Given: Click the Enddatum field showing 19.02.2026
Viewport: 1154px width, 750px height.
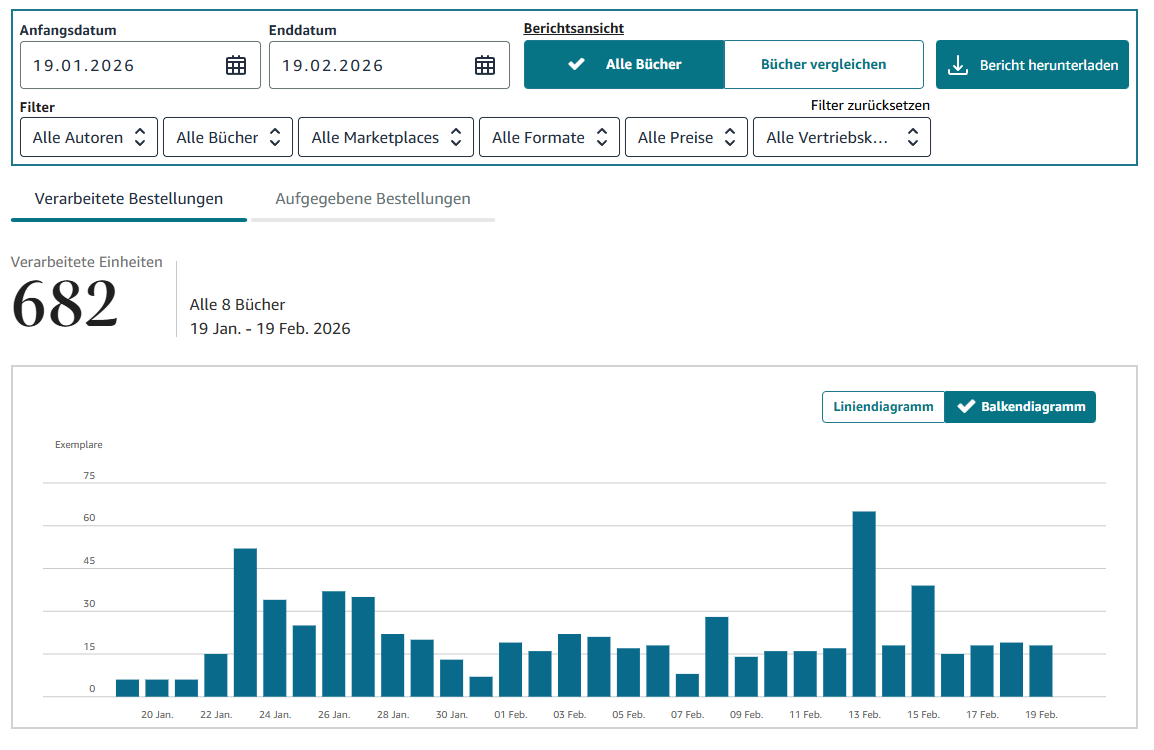Looking at the screenshot, I should (x=389, y=66).
